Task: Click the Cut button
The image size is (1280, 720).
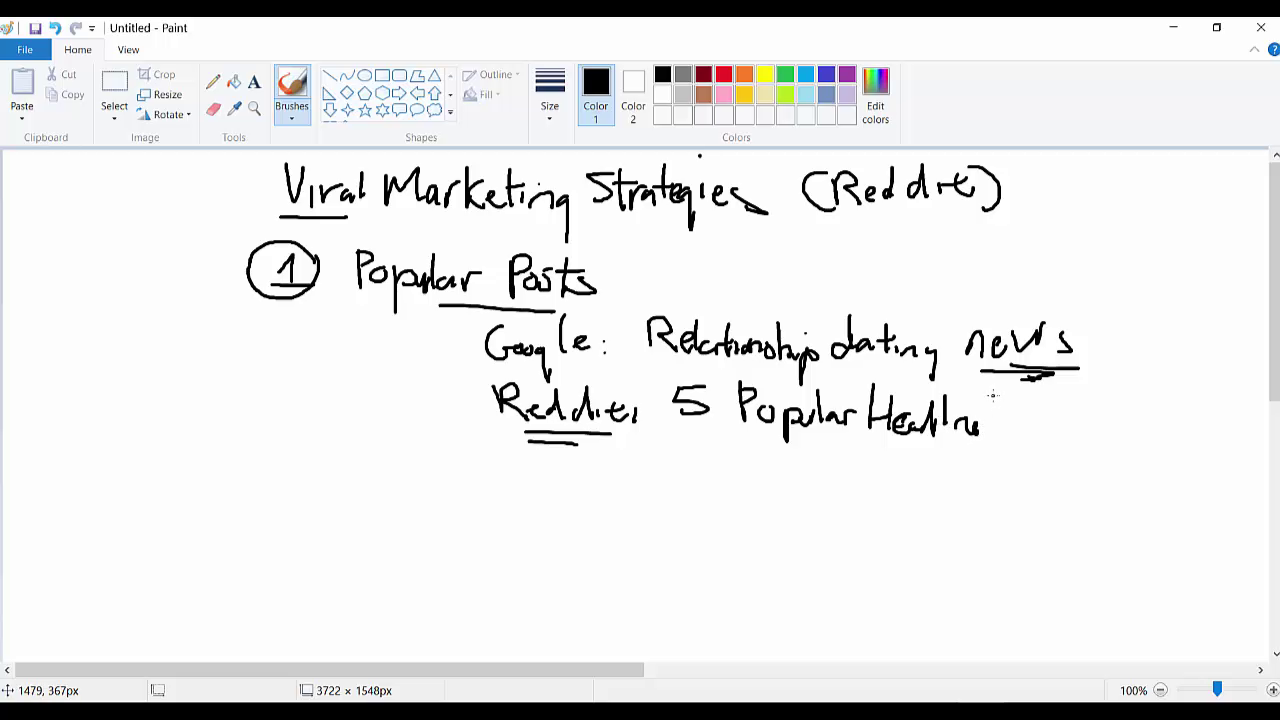Action: pyautogui.click(x=61, y=75)
